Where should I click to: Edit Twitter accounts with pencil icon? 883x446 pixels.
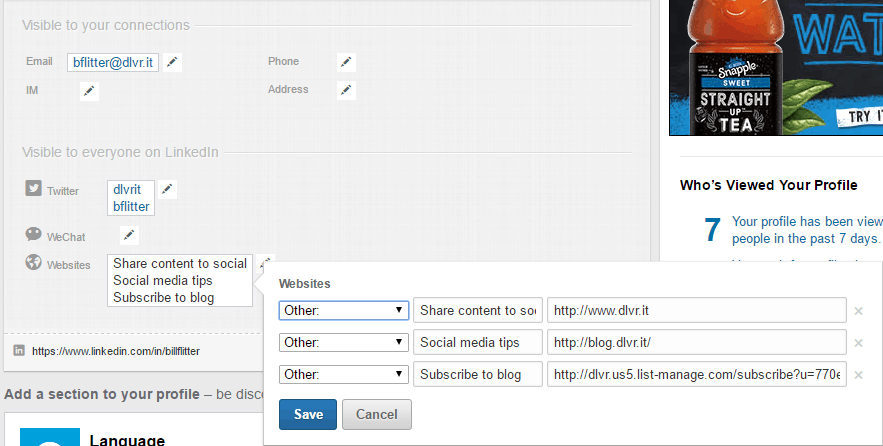(x=167, y=189)
